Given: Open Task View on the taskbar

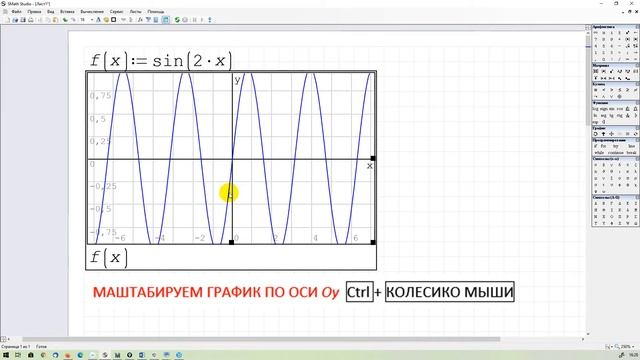Looking at the screenshot, I should coord(18,355).
